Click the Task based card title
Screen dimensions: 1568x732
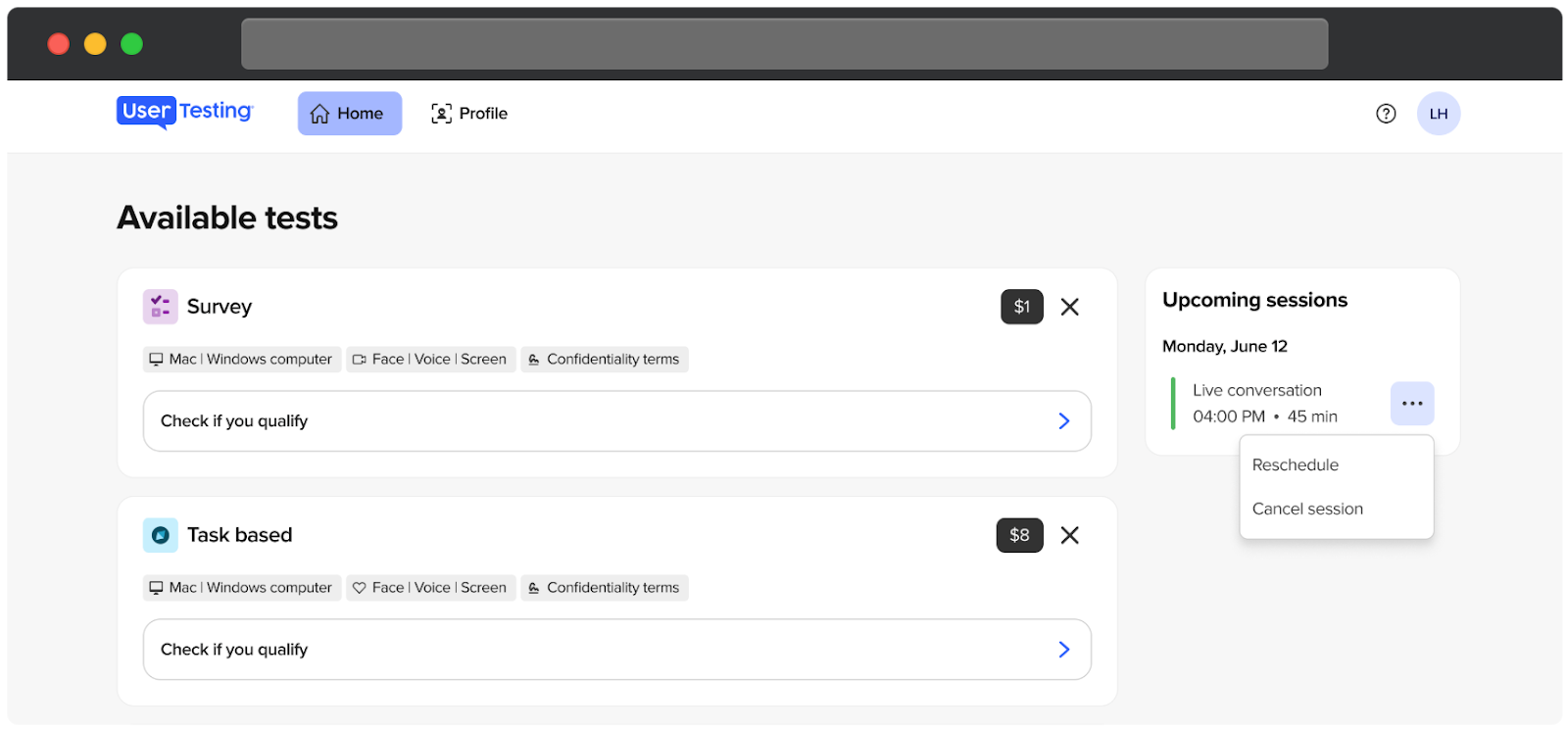(x=240, y=535)
